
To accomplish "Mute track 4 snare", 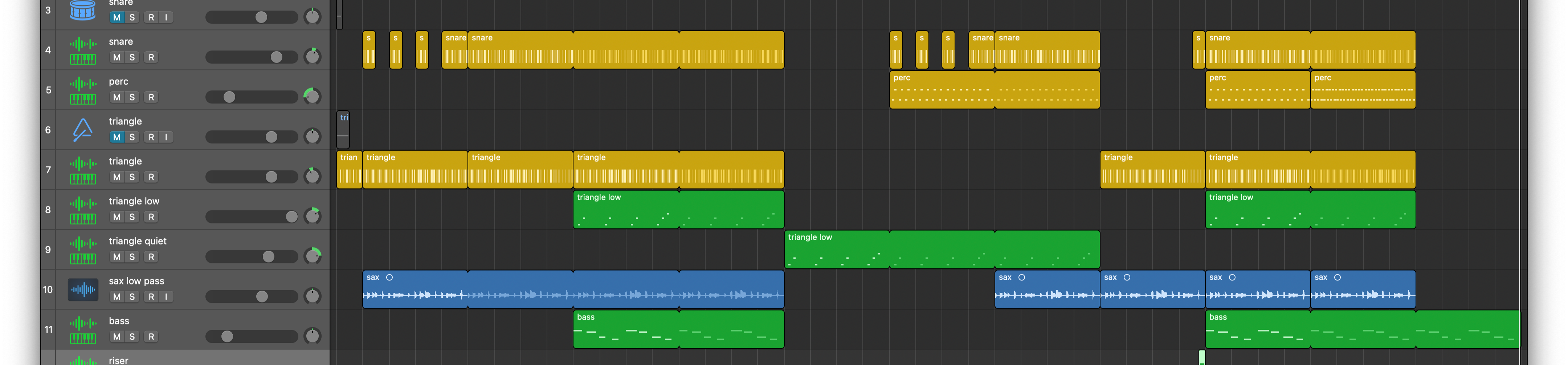I will tap(117, 57).
